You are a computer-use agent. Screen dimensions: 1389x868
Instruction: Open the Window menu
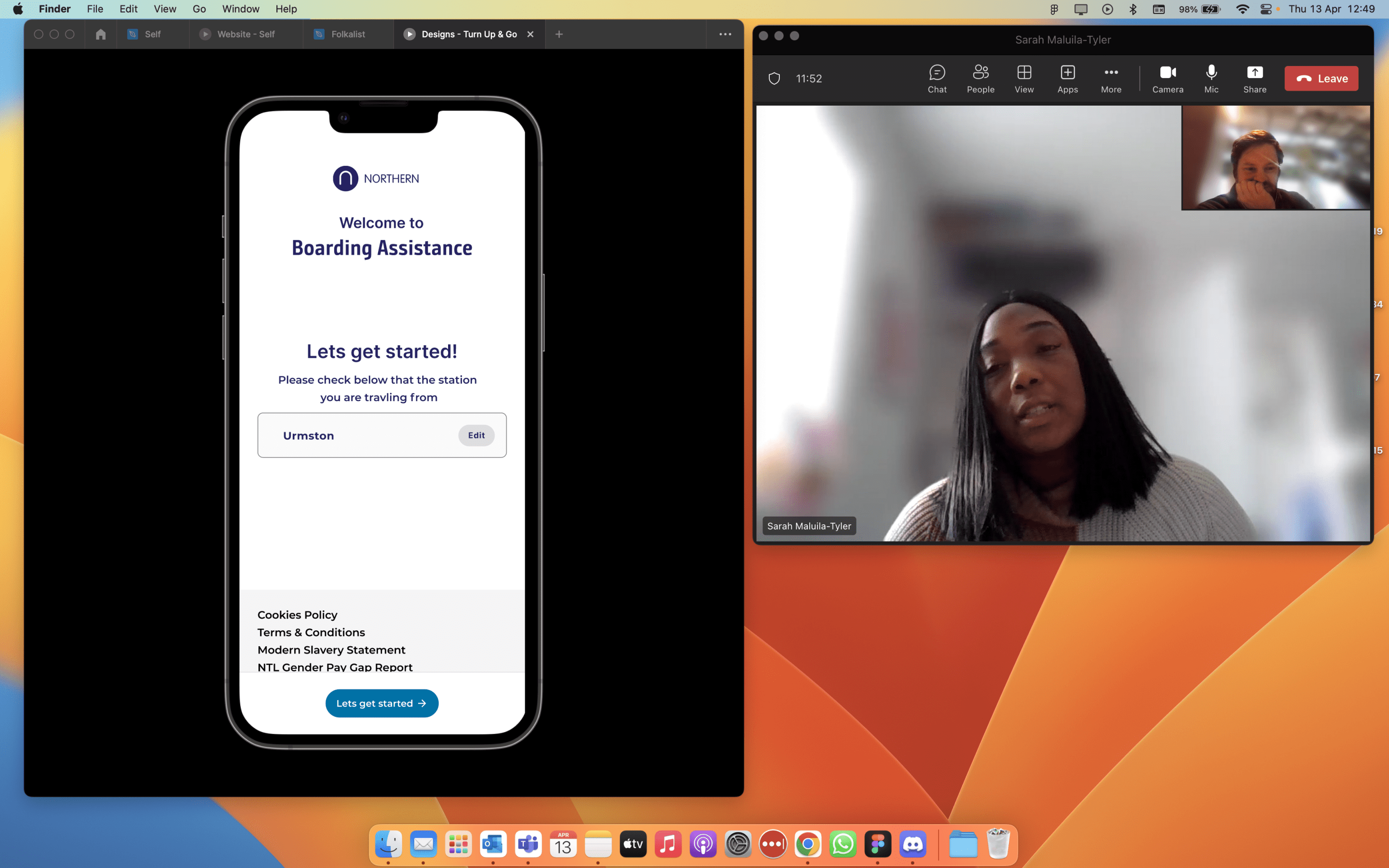tap(241, 9)
